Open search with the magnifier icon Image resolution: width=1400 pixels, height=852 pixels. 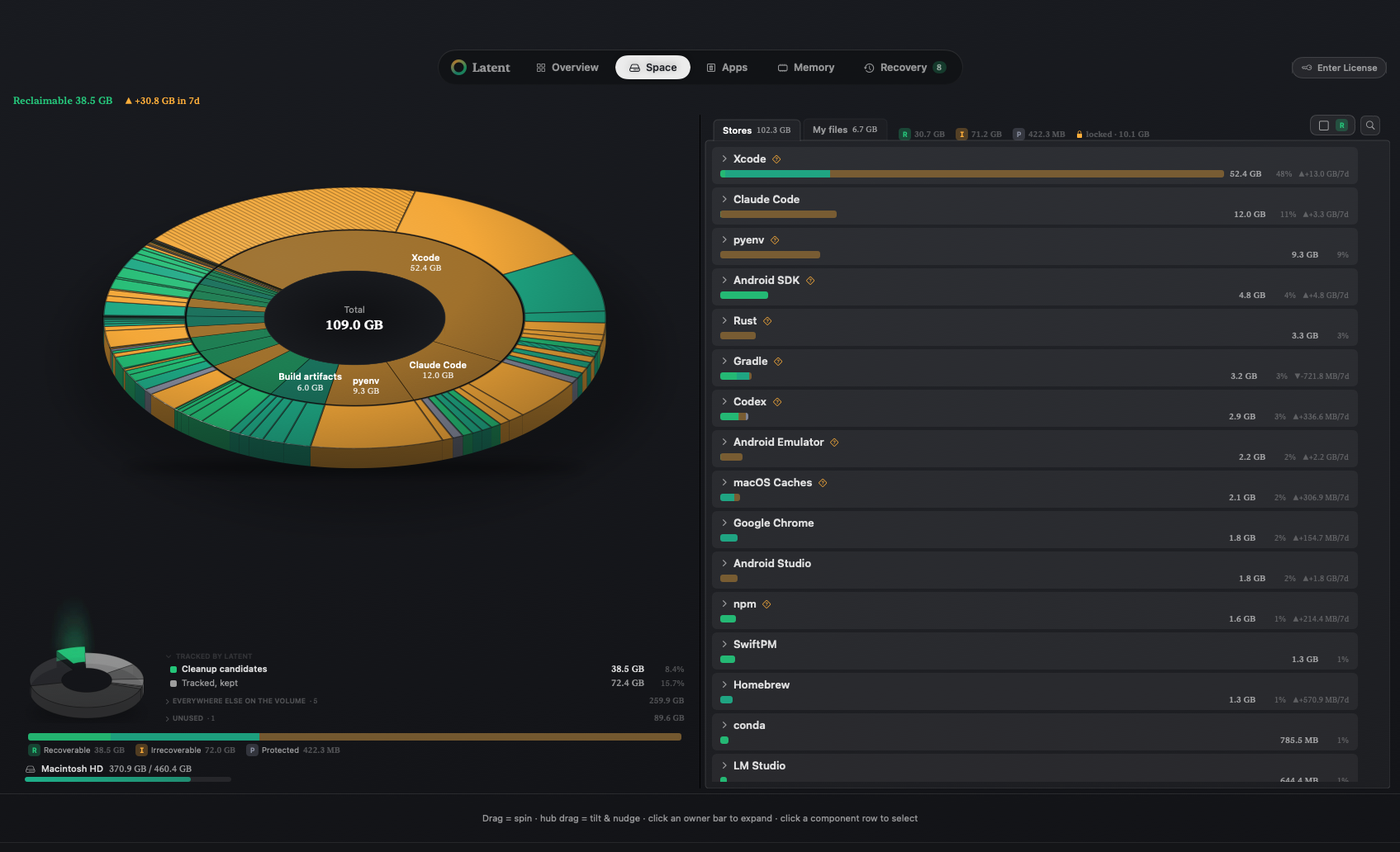click(1370, 125)
